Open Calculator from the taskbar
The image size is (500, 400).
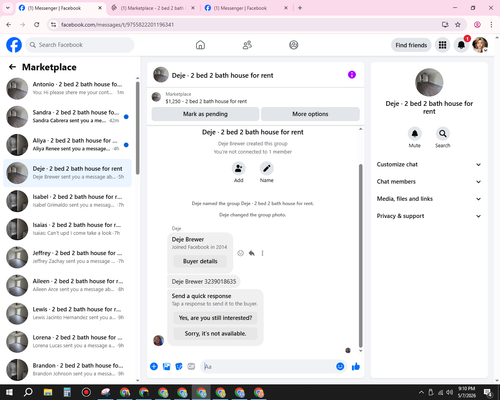point(67,392)
